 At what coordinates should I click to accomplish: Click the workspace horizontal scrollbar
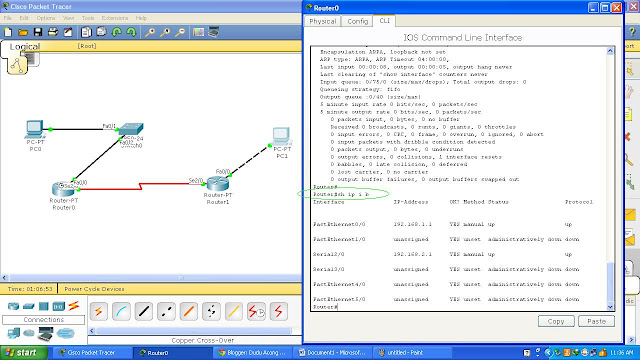point(152,278)
